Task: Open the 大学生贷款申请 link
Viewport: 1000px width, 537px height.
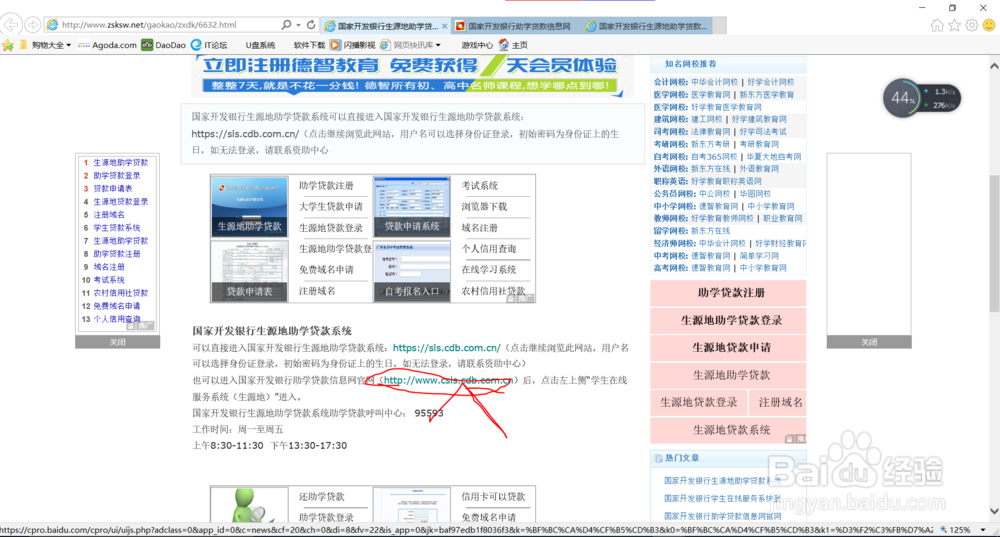Action: coord(331,207)
